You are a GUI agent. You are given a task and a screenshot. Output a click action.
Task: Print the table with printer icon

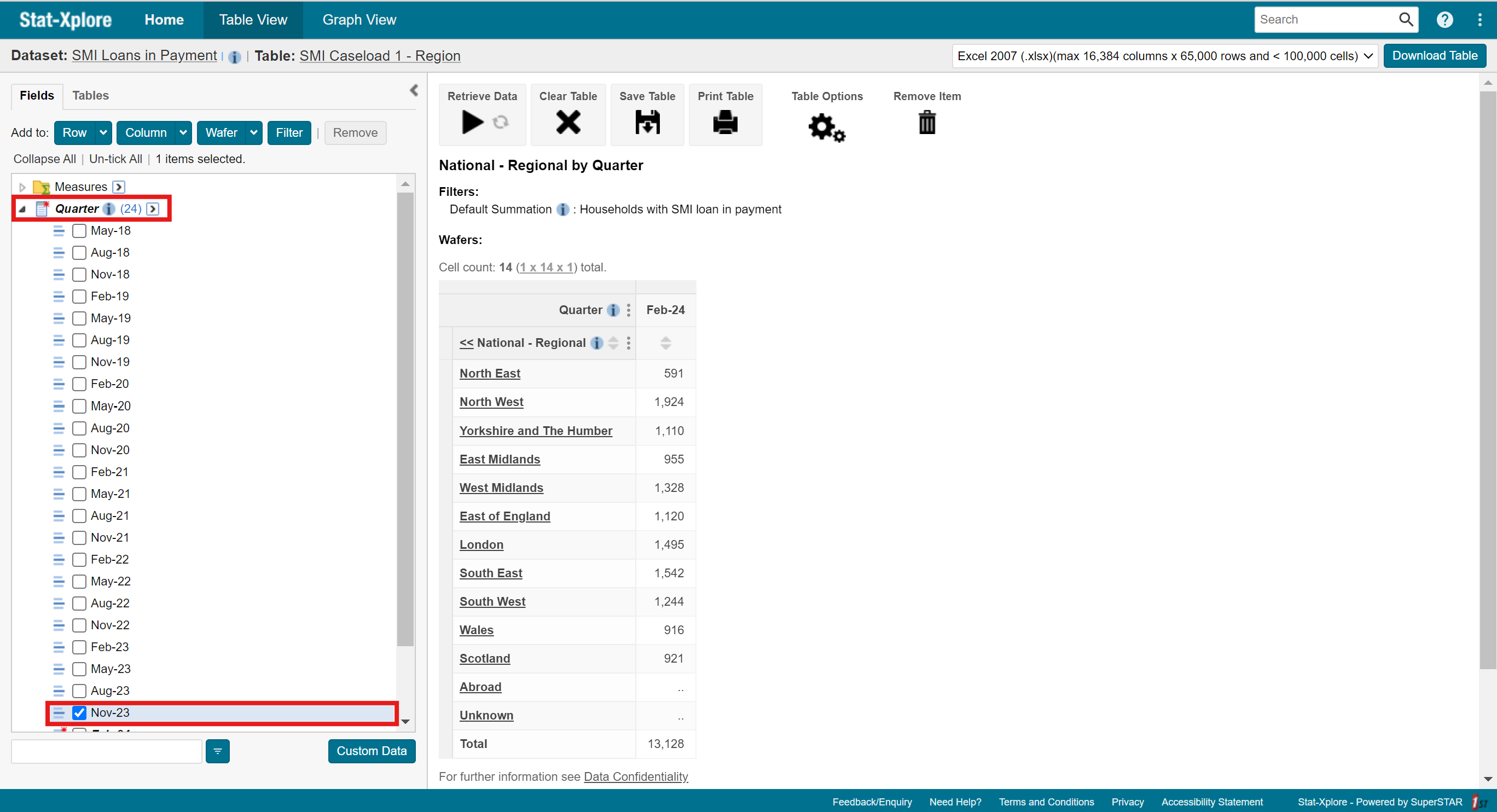tap(726, 123)
